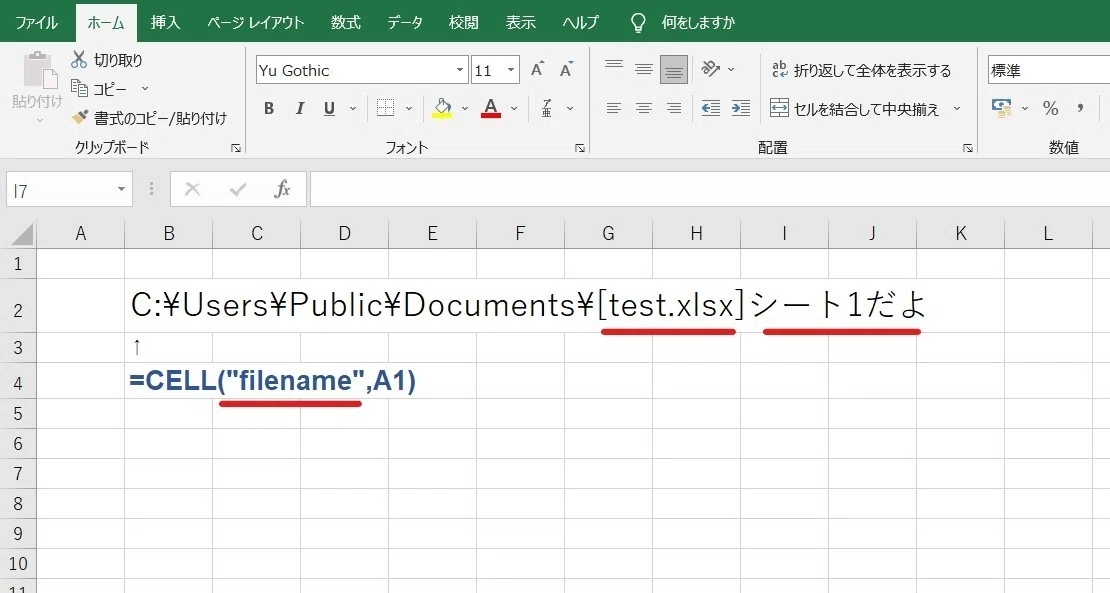Open font color dropdown arrow
This screenshot has width=1110, height=593.
click(514, 109)
